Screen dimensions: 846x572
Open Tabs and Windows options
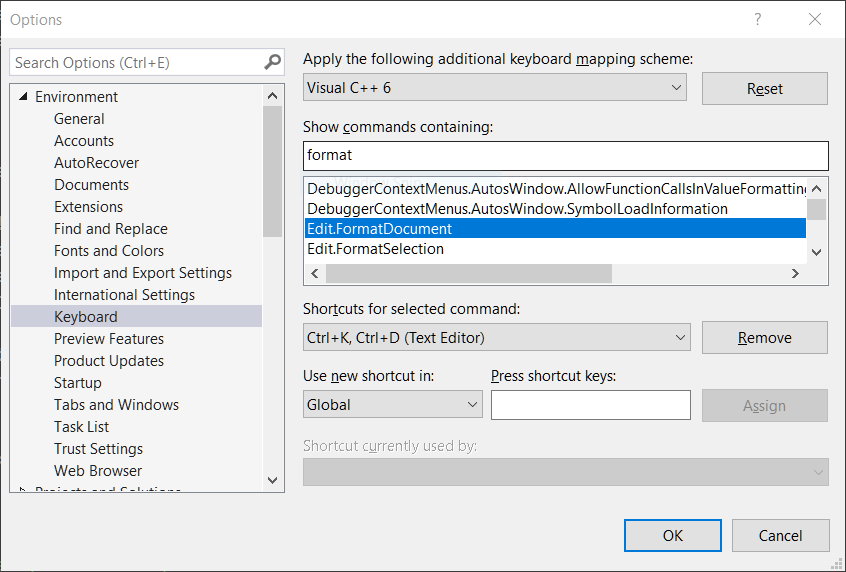(117, 405)
